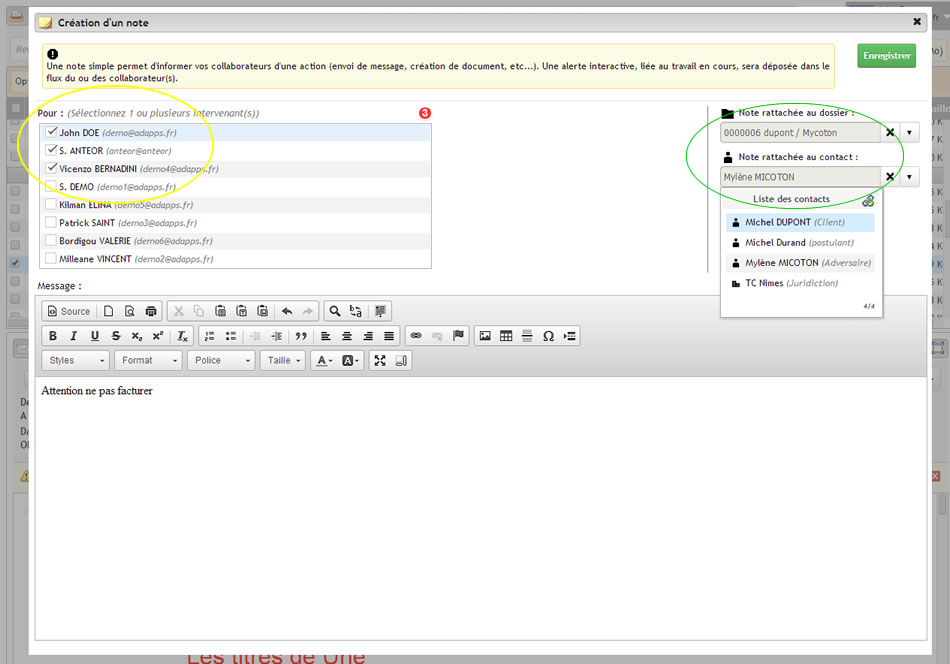Clear the attached contact Mylène MICOTON
Viewport: 950px width, 664px height.
[x=890, y=177]
